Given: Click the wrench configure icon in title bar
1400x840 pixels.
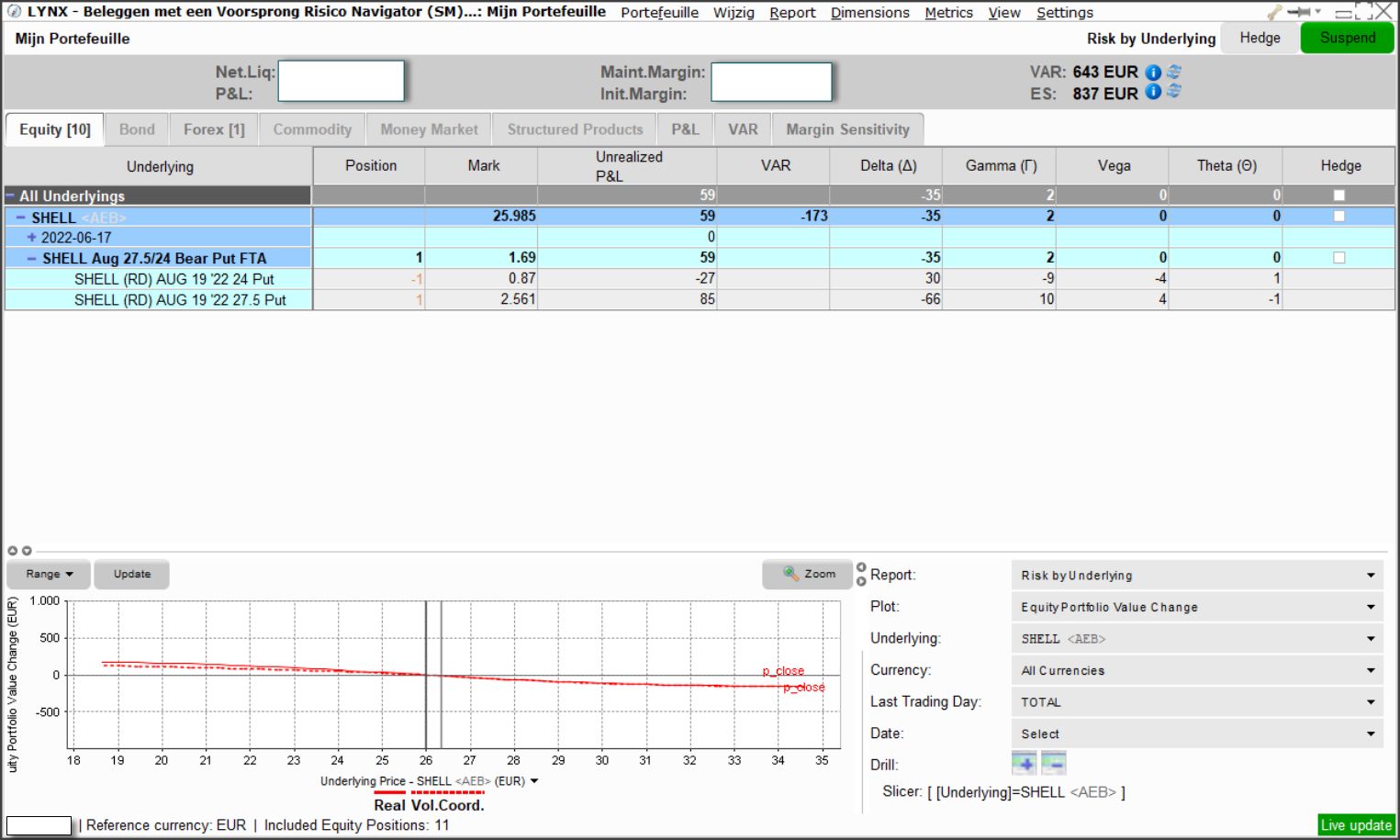Looking at the screenshot, I should point(1274,13).
